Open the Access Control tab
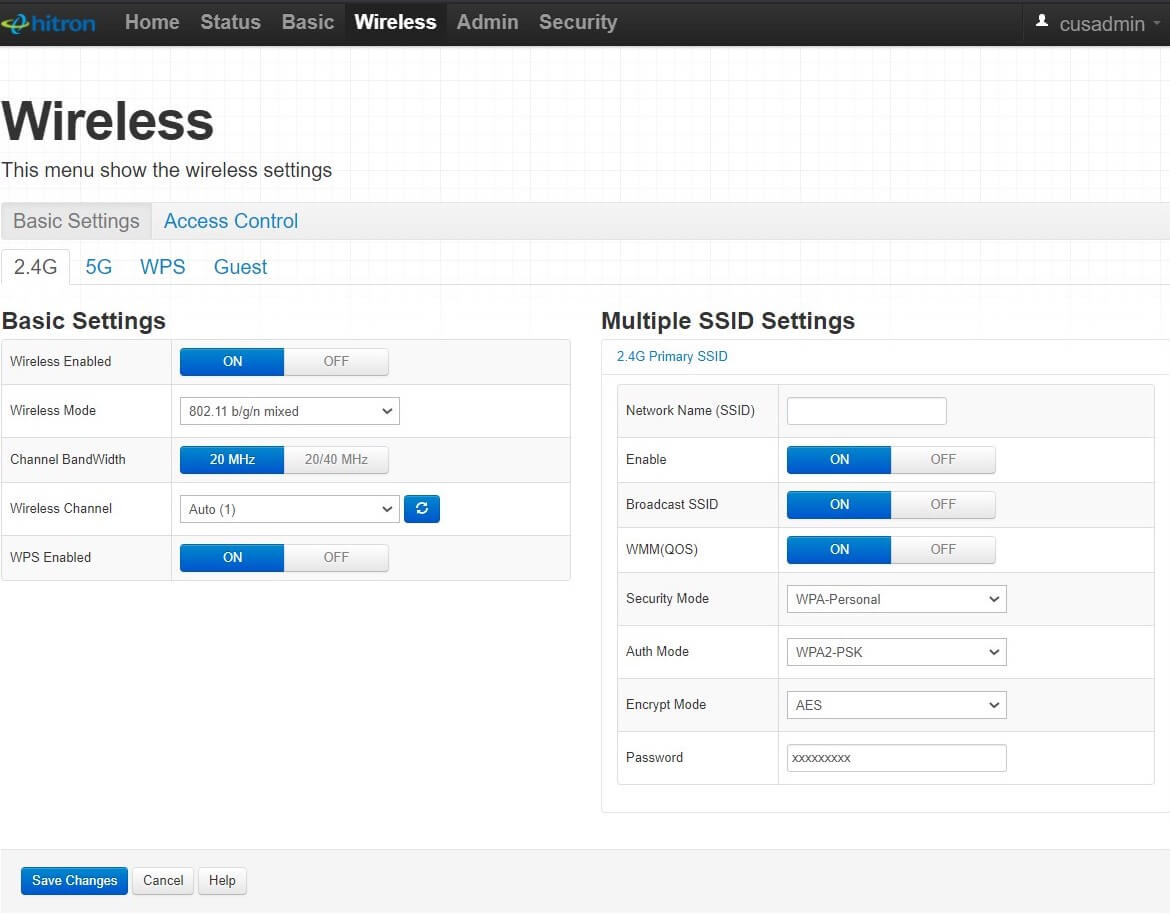The height and width of the screenshot is (915, 1170). pos(231,221)
